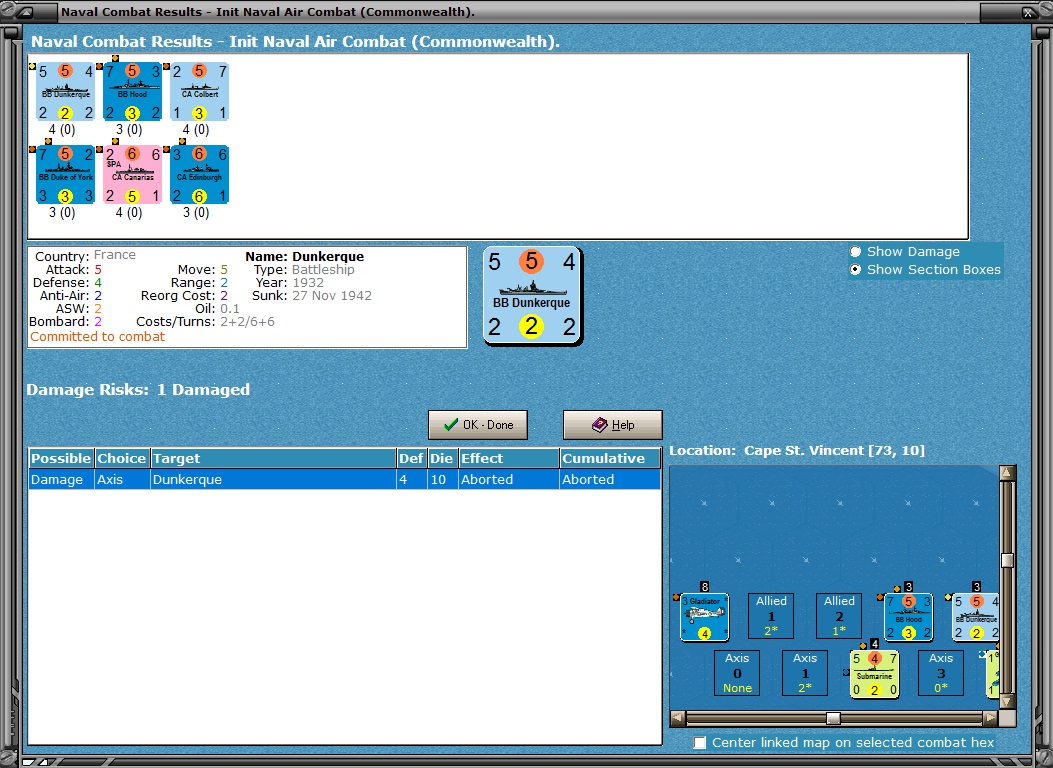
Task: Click the Axis choice cell in results row
Action: (x=122, y=479)
